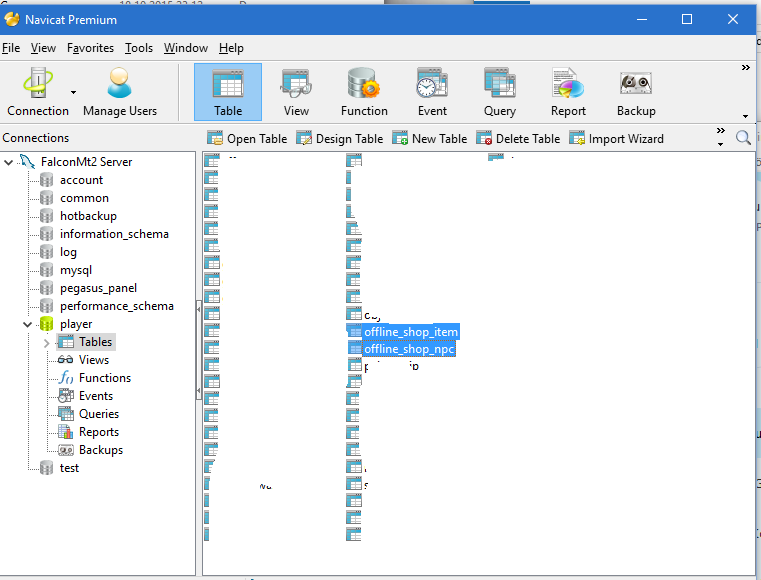Open object toolbar options down arrow
The height and width of the screenshot is (580, 761).
click(x=720, y=144)
